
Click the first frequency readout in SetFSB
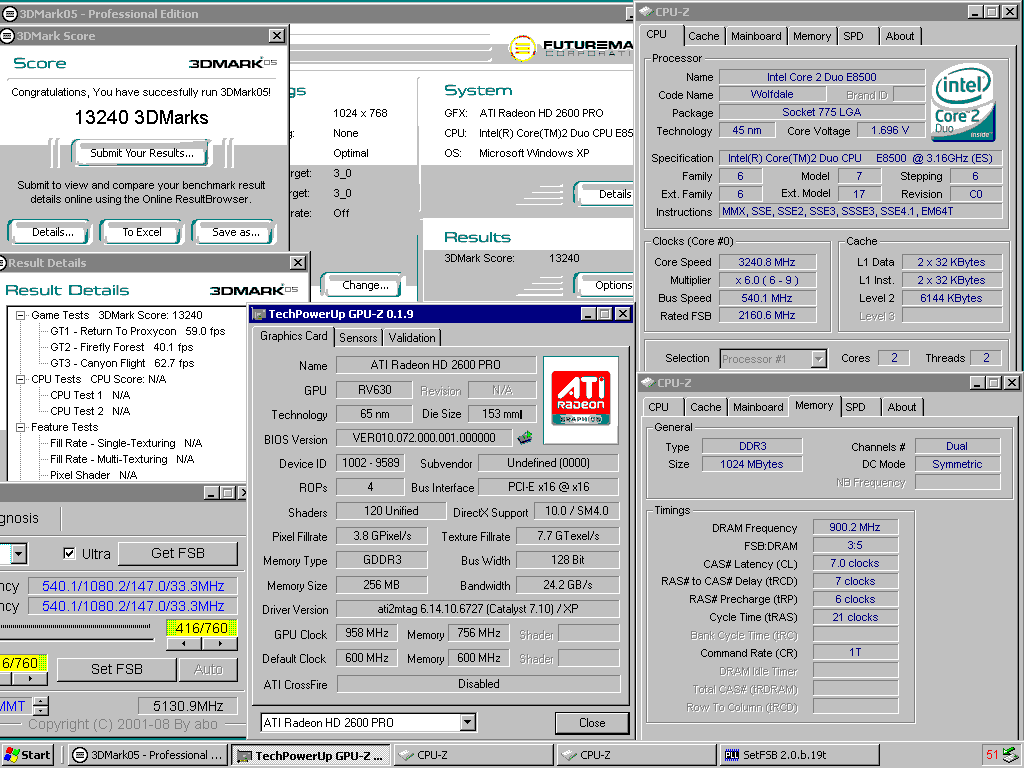point(133,586)
